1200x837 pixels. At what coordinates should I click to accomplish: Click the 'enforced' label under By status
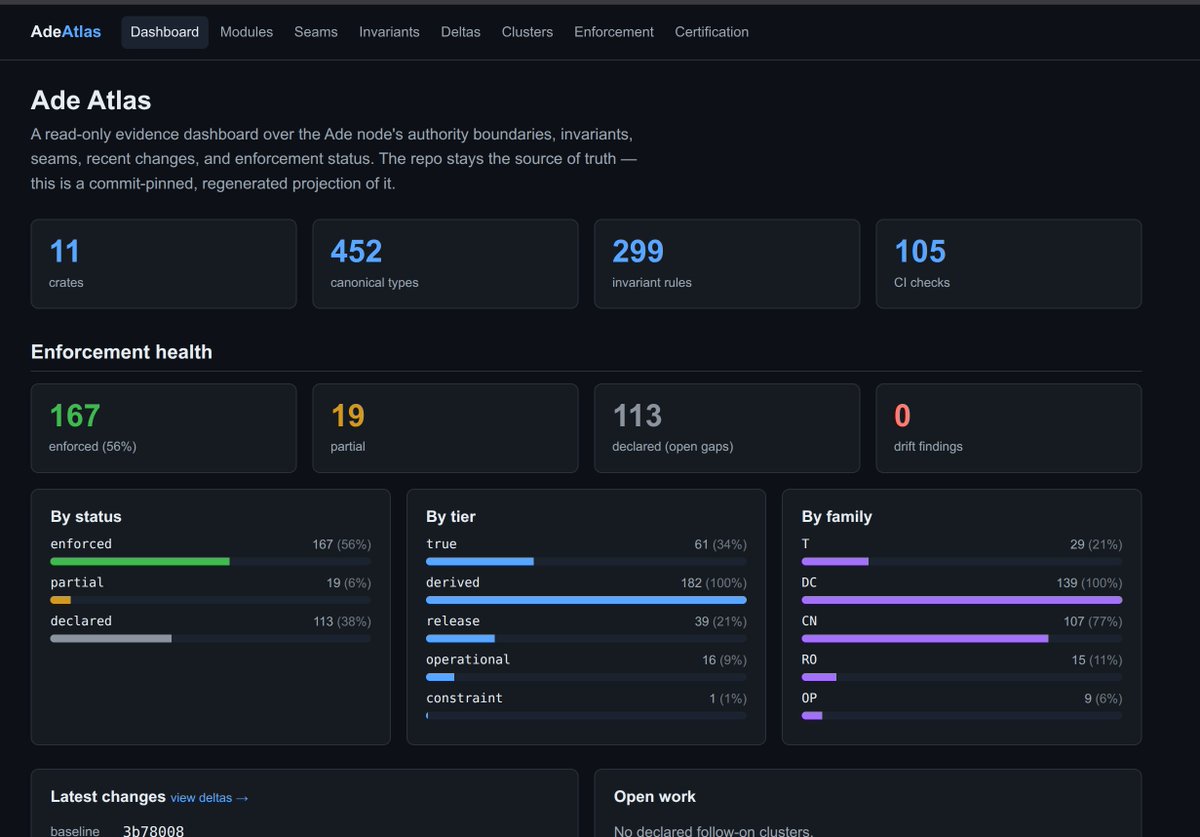pyautogui.click(x=81, y=544)
